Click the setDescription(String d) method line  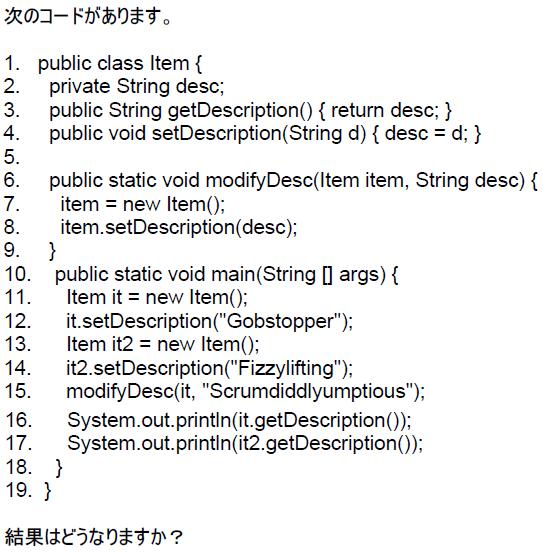pos(265,134)
